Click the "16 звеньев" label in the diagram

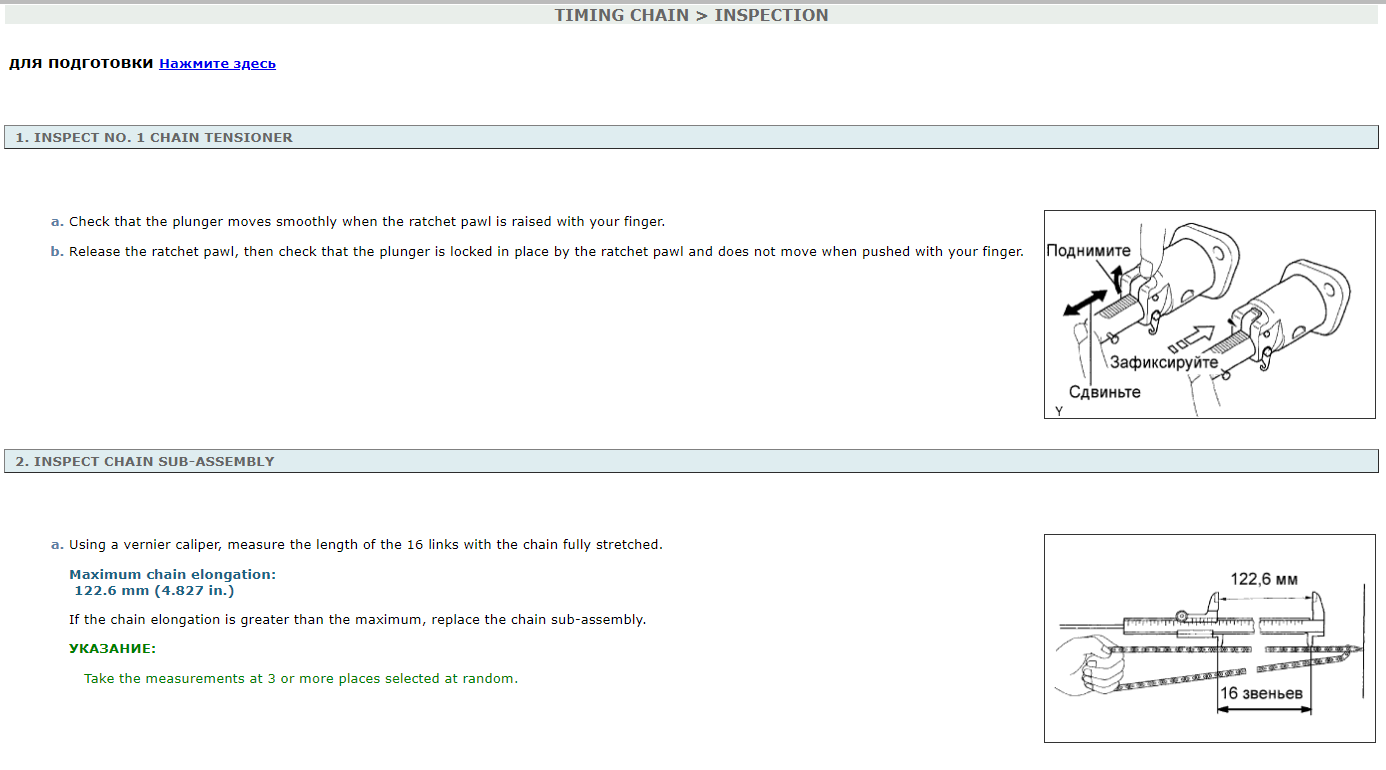tap(1262, 693)
